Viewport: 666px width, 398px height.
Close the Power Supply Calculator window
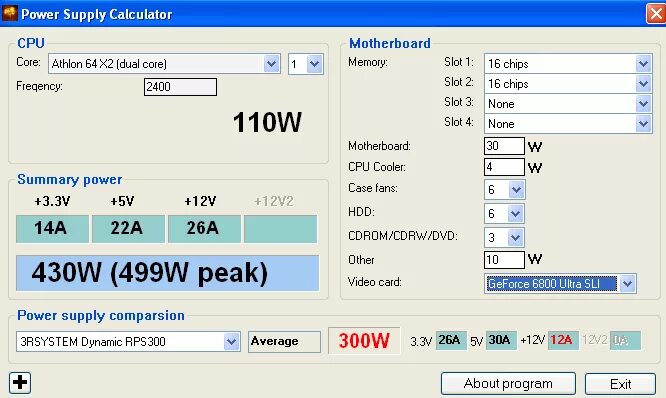point(656,14)
